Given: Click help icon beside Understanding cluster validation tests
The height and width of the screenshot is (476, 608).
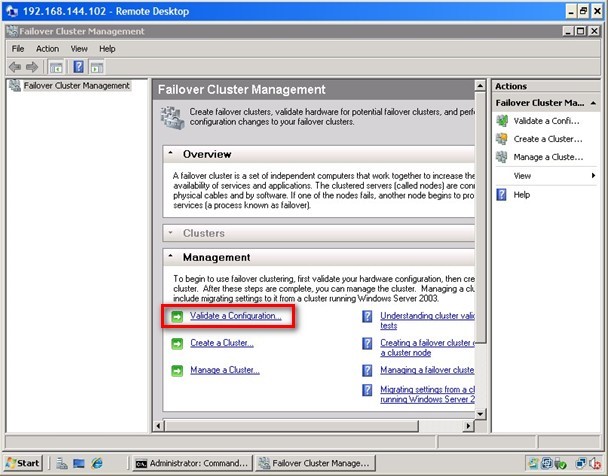Looking at the screenshot, I should (x=367, y=317).
